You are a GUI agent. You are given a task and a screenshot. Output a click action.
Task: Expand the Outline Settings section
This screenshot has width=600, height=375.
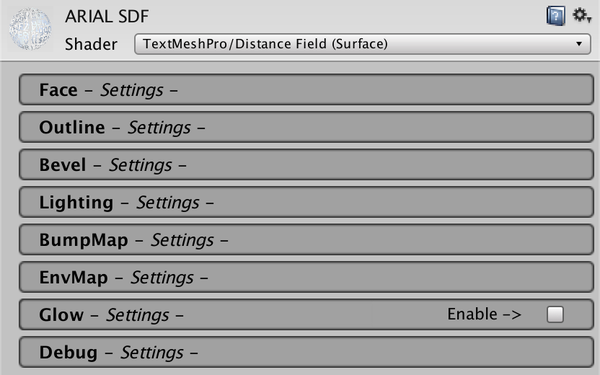(x=306, y=127)
